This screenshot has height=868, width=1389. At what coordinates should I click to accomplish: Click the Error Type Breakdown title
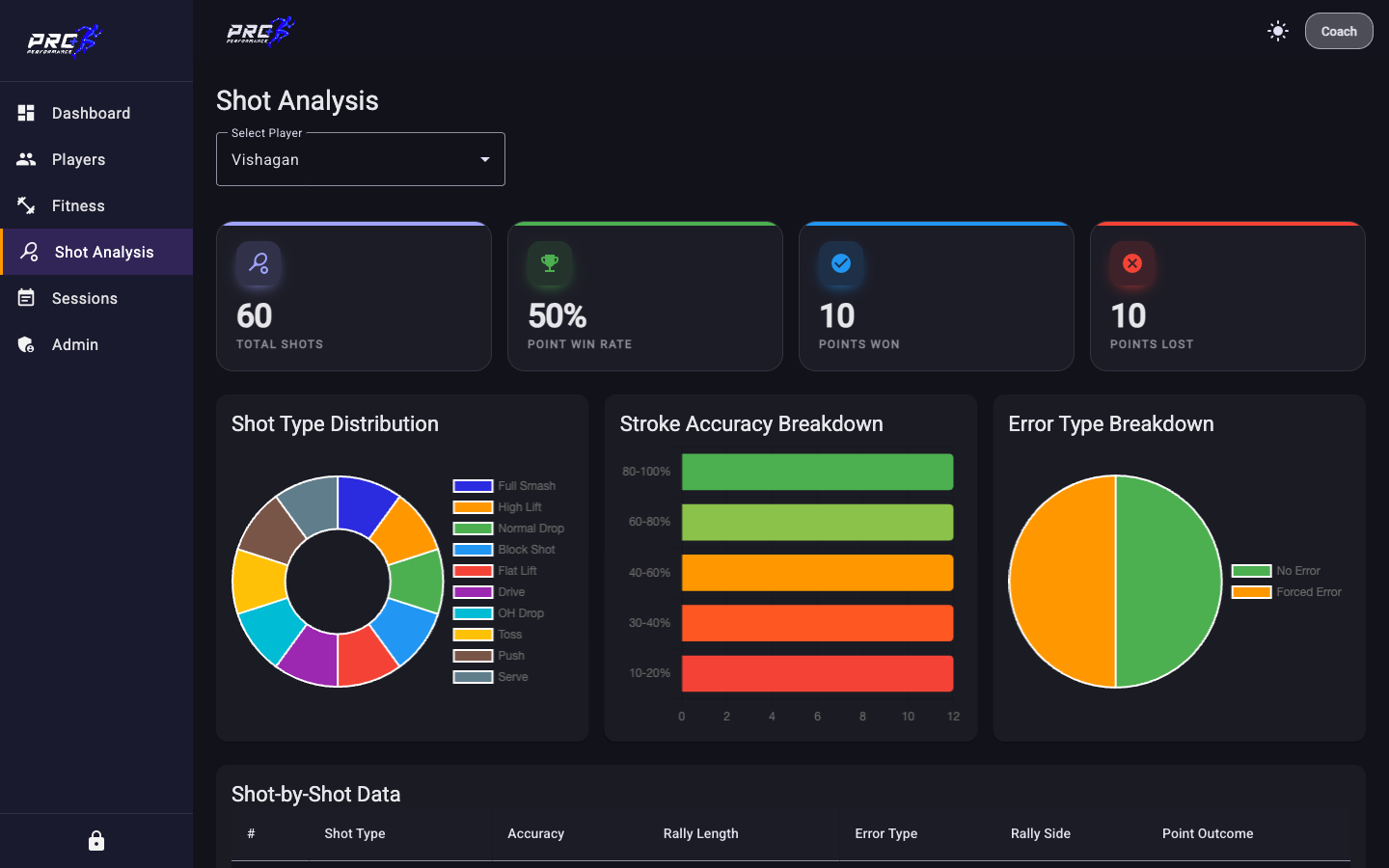pos(1111,423)
